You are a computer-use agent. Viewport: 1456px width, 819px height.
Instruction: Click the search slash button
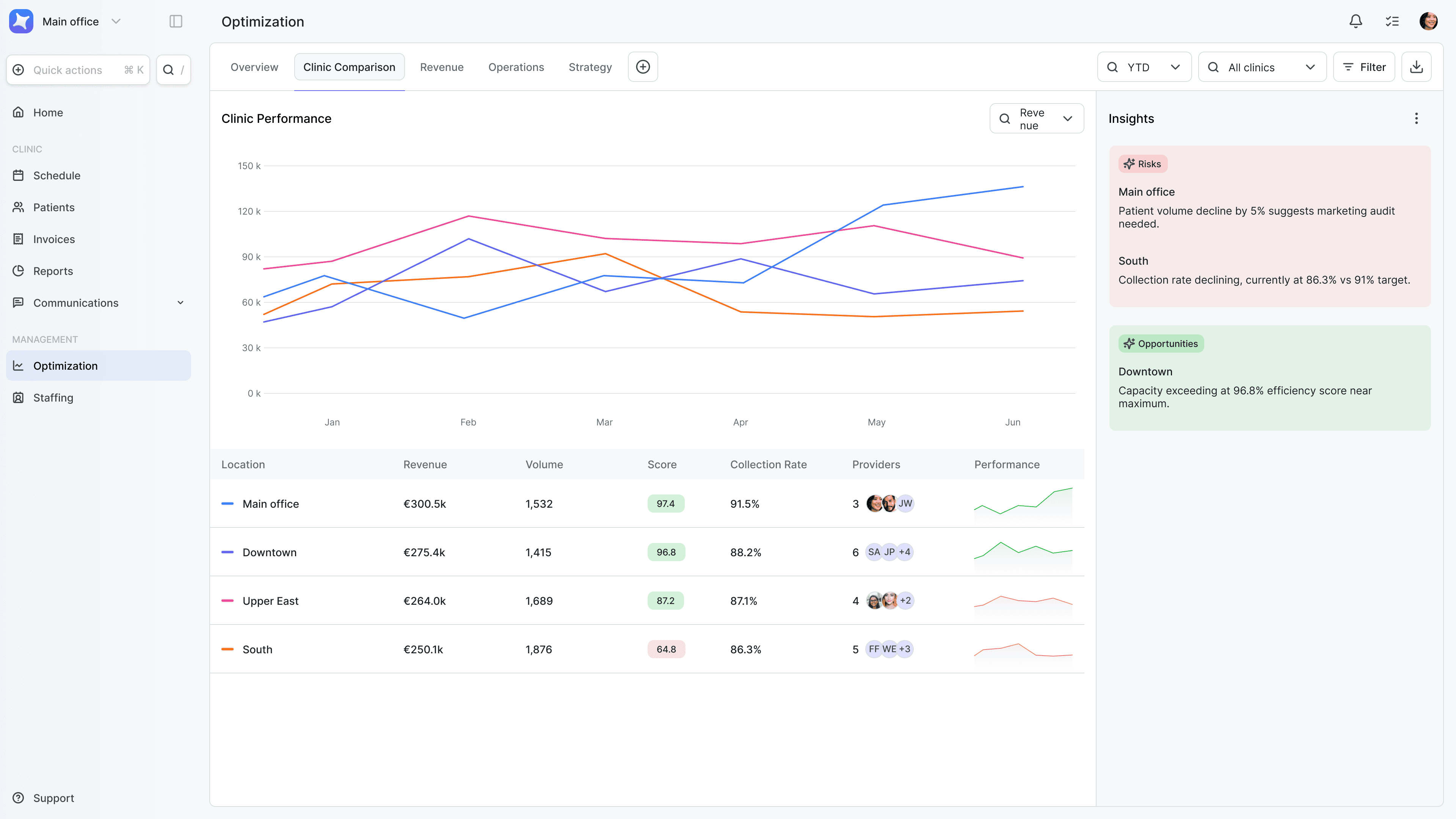point(174,70)
